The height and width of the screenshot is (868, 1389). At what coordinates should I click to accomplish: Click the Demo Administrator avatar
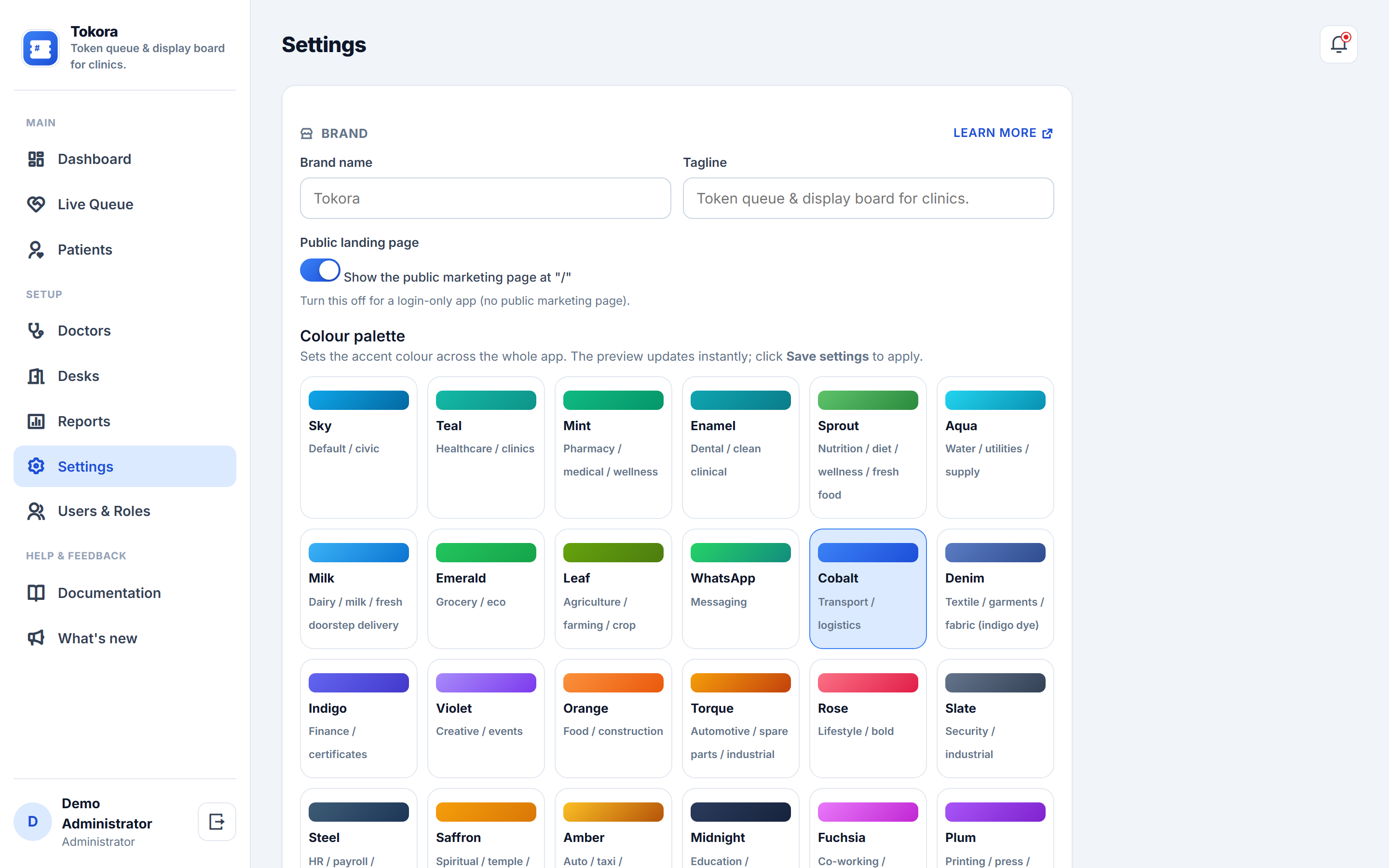(x=33, y=822)
